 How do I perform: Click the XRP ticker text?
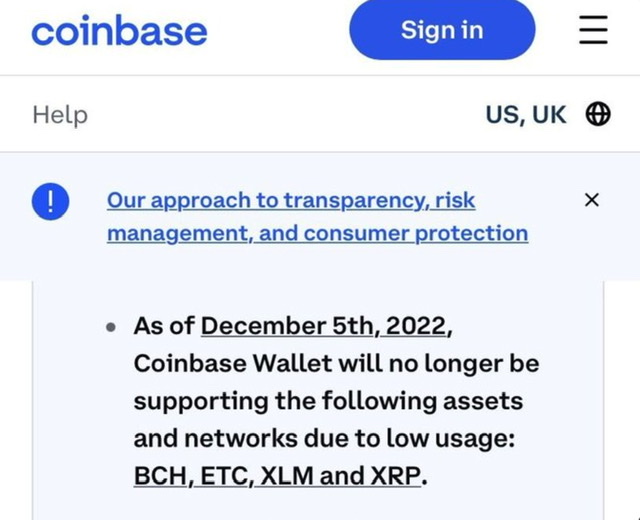396,477
